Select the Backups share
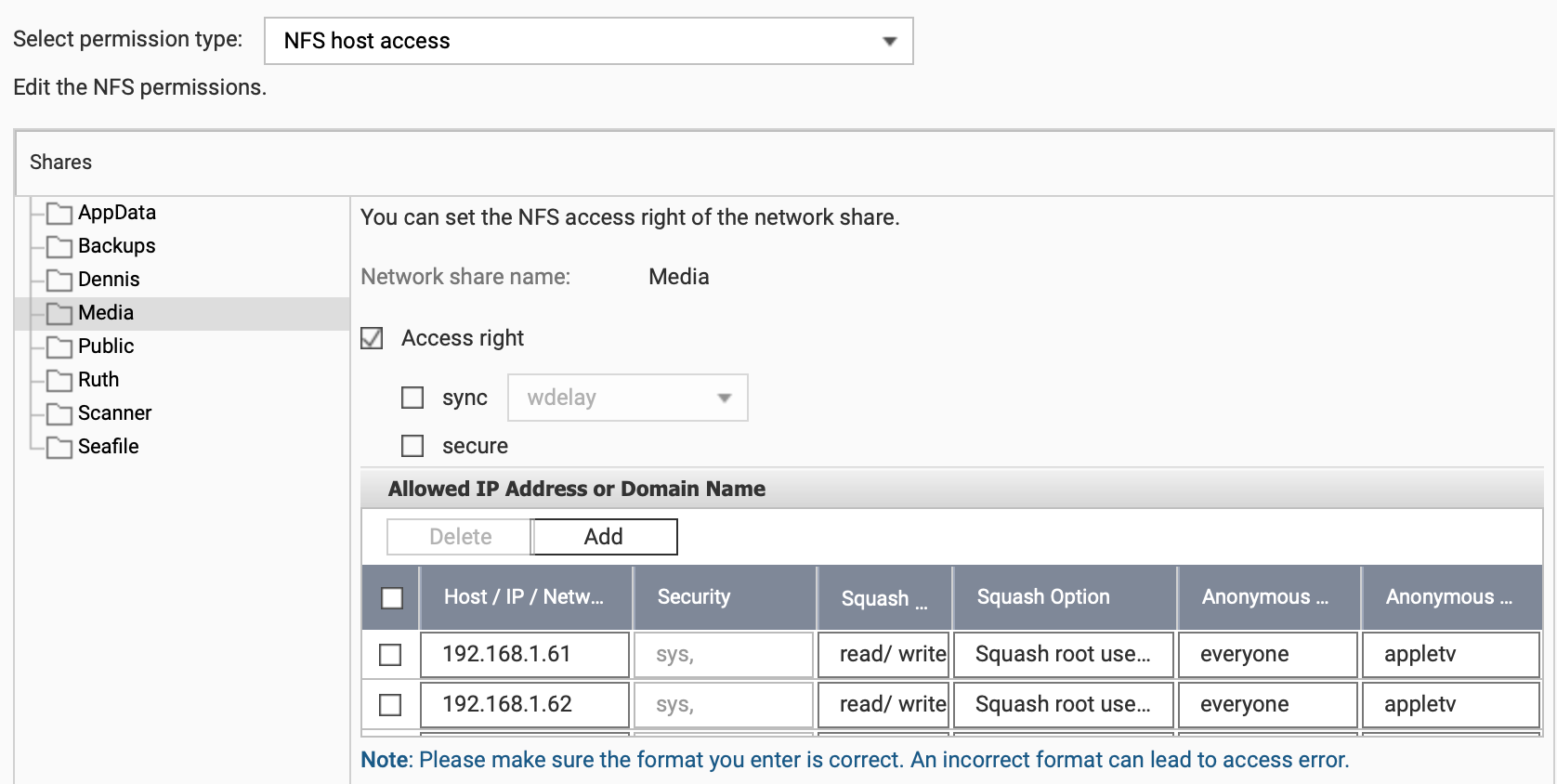Viewport: 1557px width, 784px height. (117, 246)
